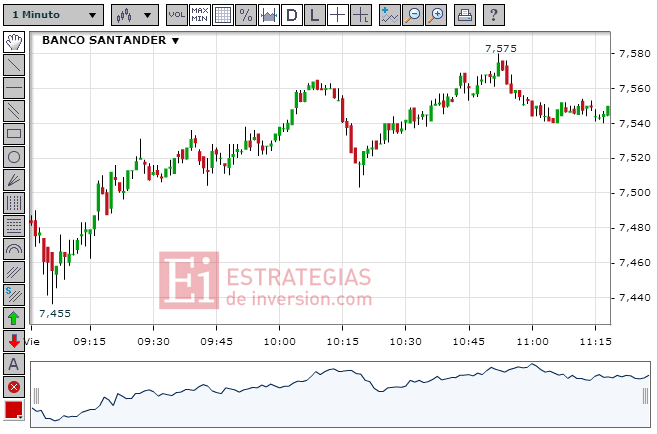Select the parallel channel line tool
658x434 pixels.
pos(14,111)
